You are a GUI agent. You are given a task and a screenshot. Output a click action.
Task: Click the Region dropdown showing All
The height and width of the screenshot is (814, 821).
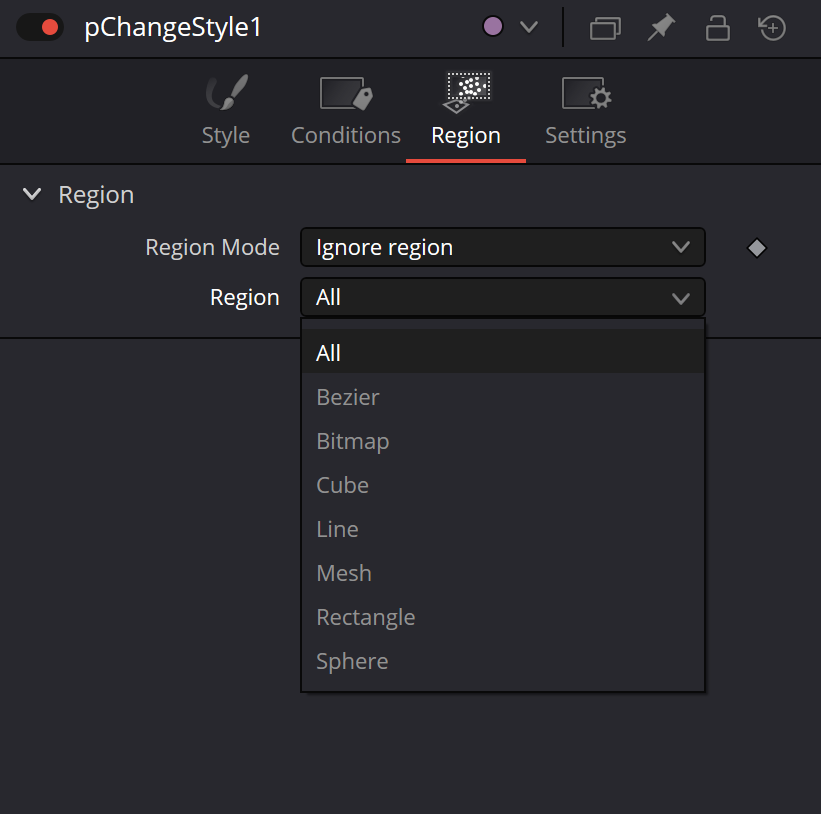[x=503, y=297]
